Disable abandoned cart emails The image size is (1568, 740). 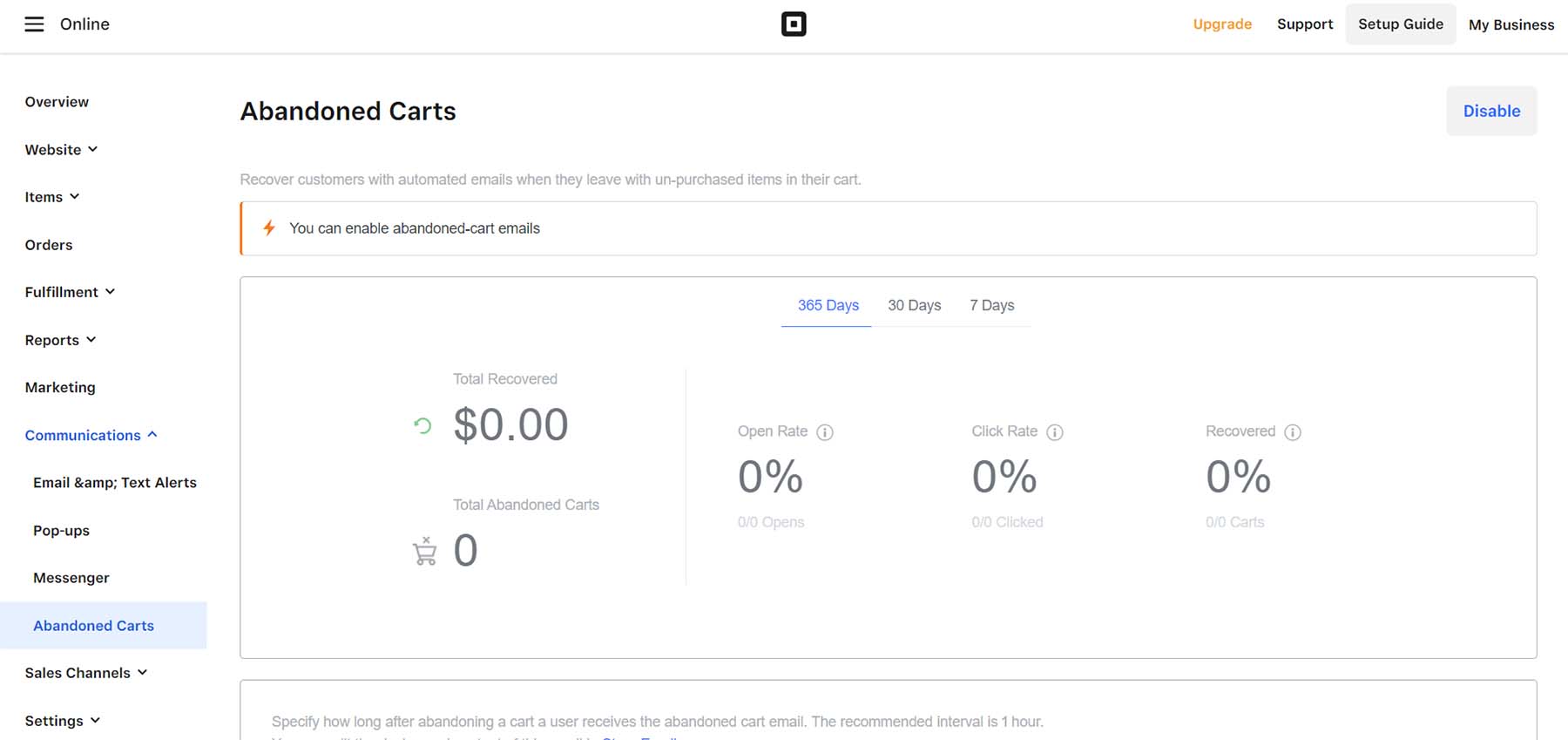(1491, 111)
